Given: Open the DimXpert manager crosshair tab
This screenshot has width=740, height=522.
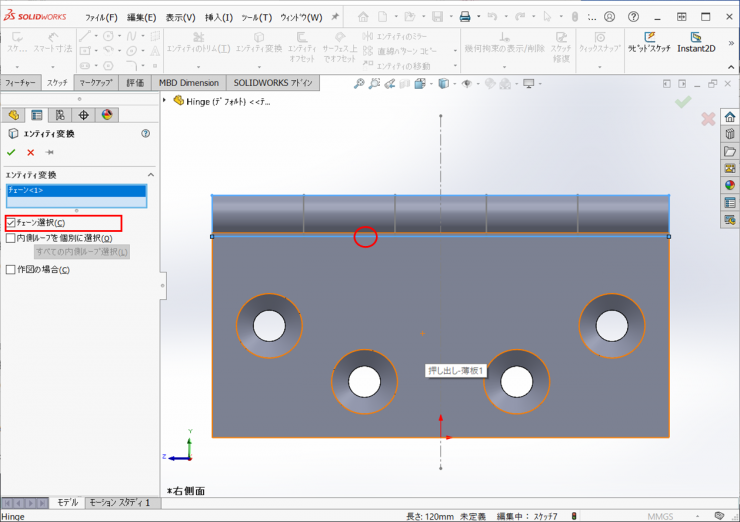Looking at the screenshot, I should pyautogui.click(x=83, y=115).
